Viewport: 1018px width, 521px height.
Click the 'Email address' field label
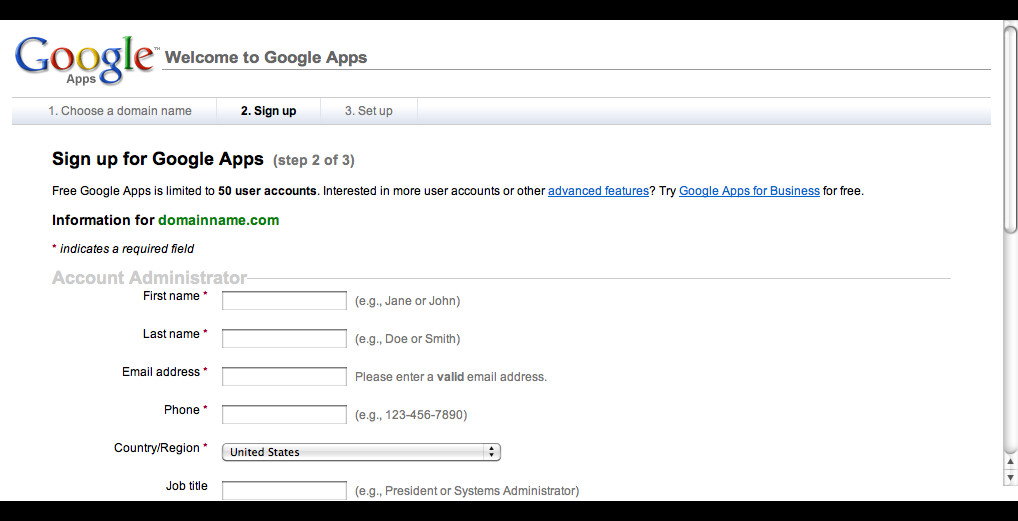[x=161, y=372]
